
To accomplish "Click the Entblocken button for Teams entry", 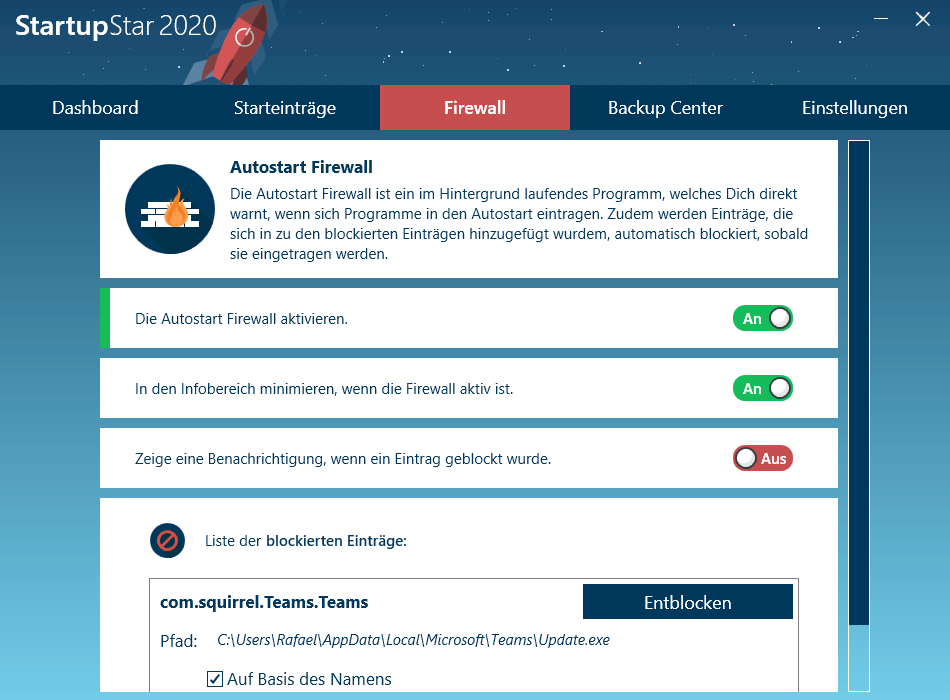I will 688,602.
